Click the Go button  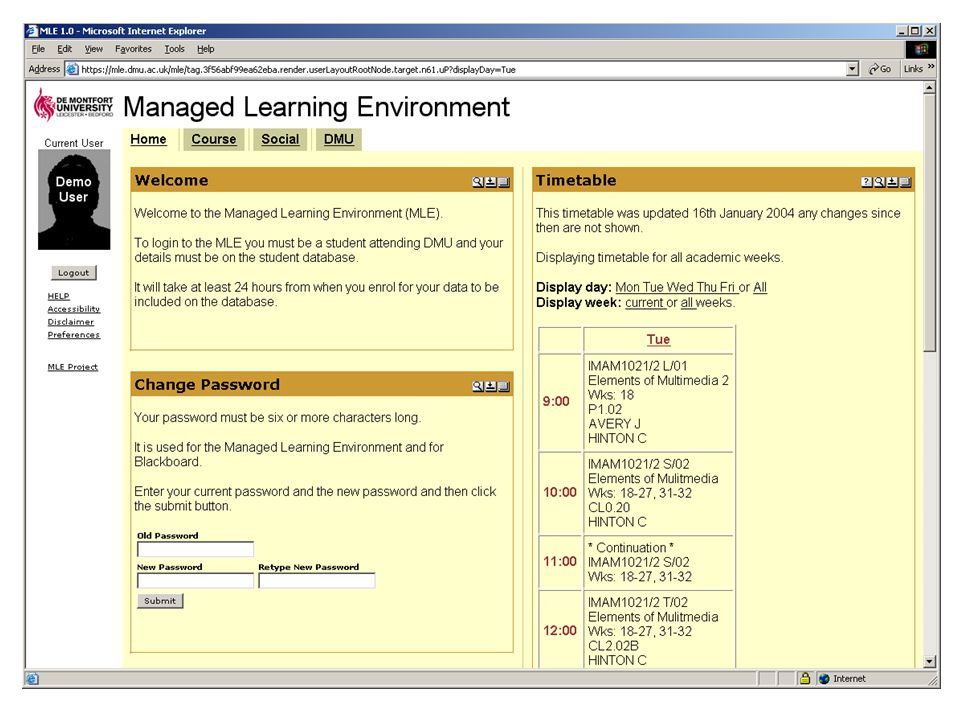(x=880, y=69)
